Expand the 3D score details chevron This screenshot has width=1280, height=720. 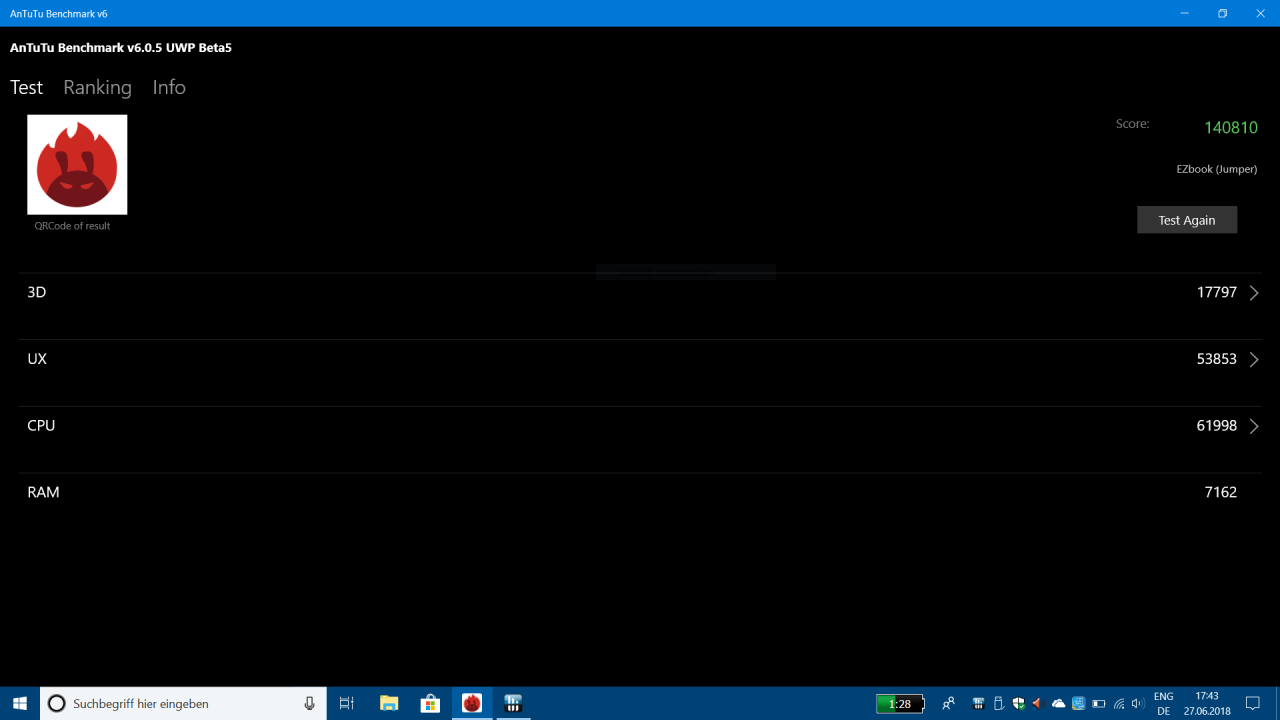tap(1254, 293)
